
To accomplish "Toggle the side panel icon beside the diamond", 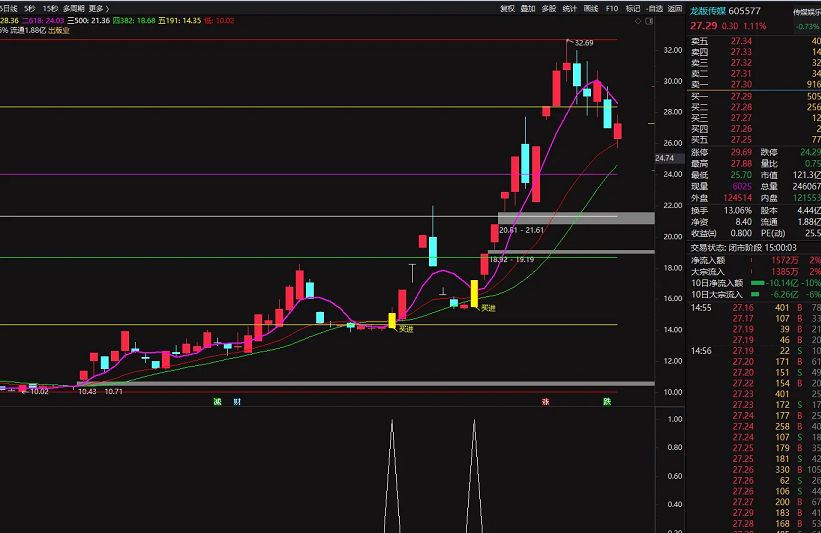I will point(649,21).
